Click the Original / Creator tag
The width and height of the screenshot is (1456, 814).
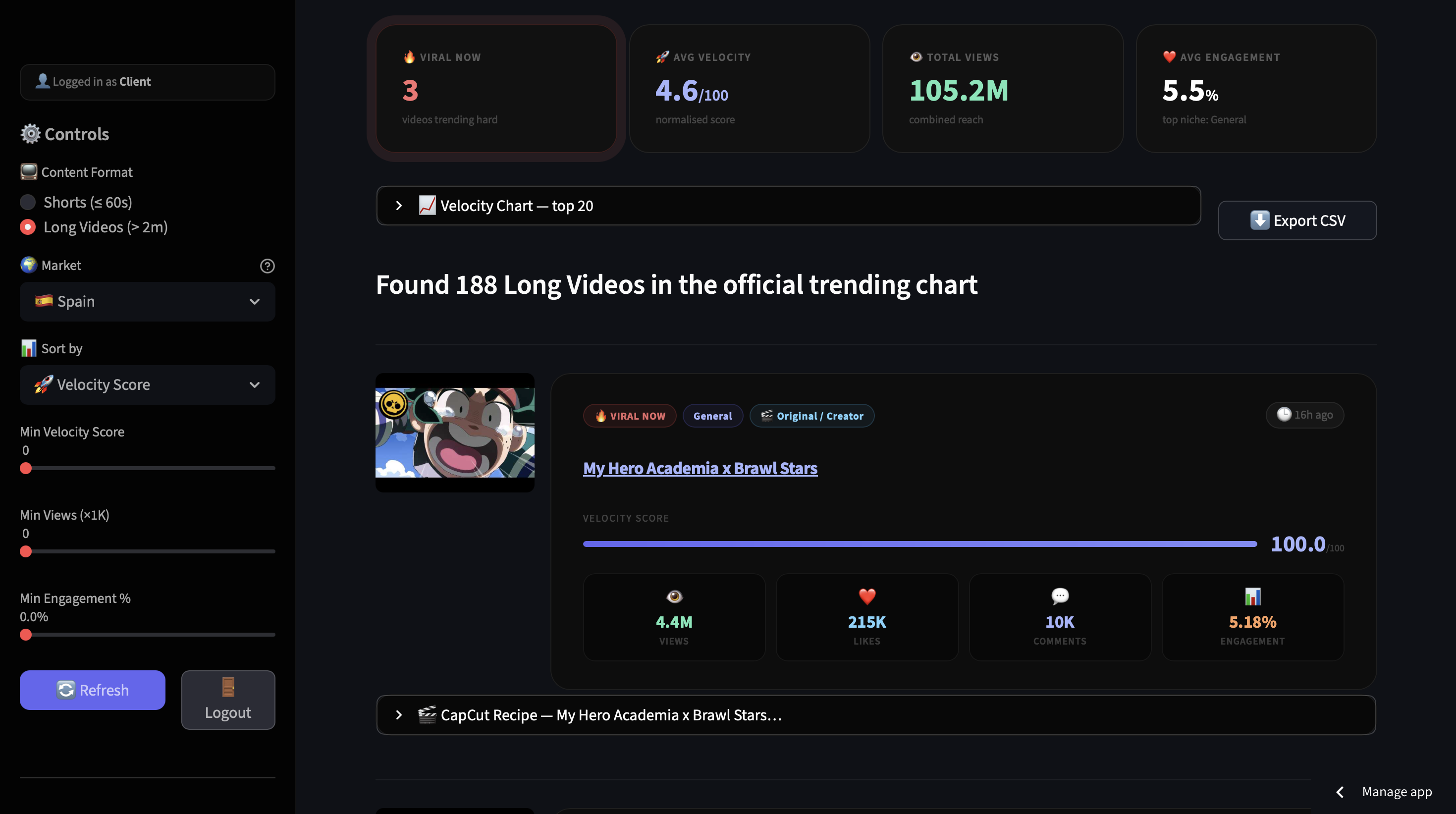pos(811,416)
